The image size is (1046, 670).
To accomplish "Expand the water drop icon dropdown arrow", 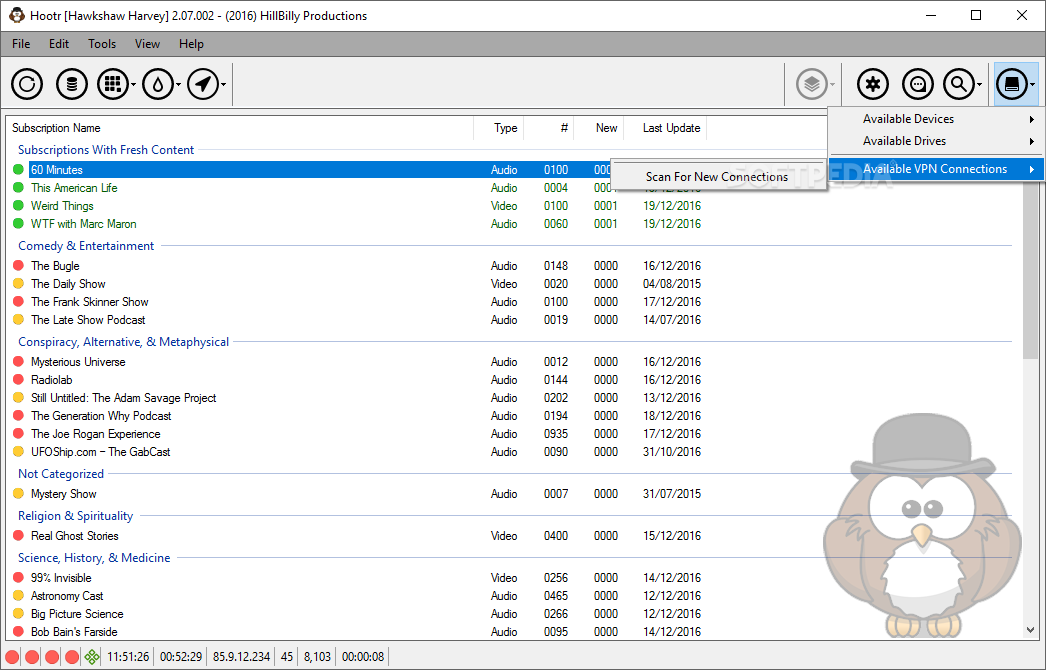I will tap(178, 85).
